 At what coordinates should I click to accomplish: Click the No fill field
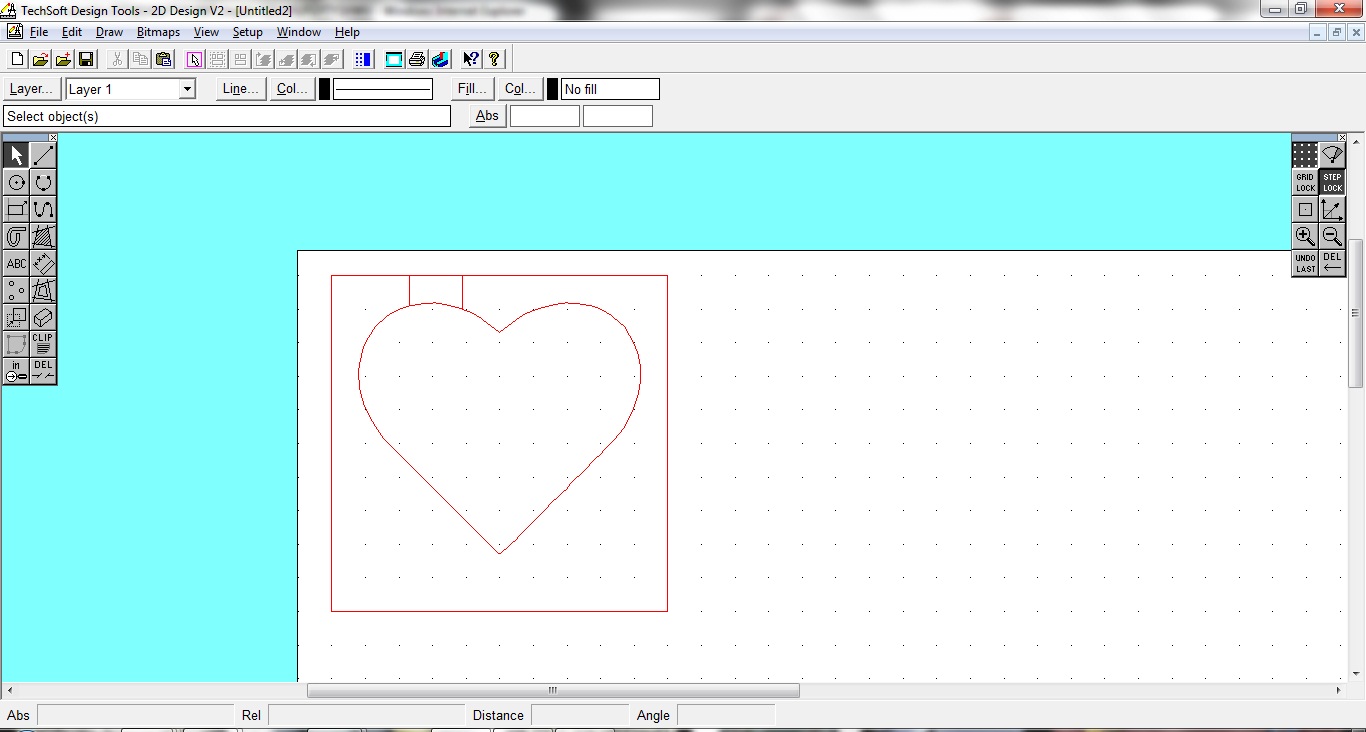[610, 89]
